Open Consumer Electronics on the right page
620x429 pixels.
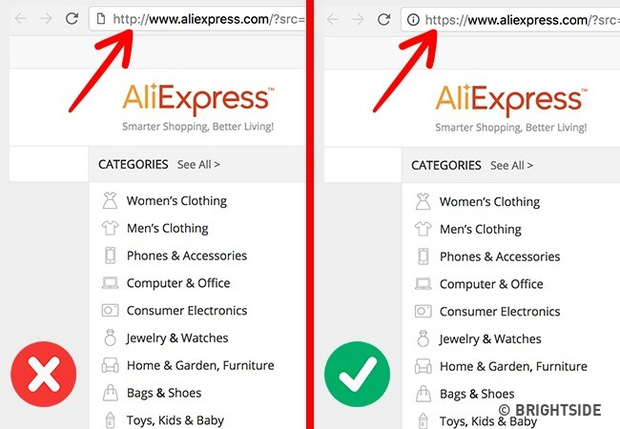(x=500, y=312)
